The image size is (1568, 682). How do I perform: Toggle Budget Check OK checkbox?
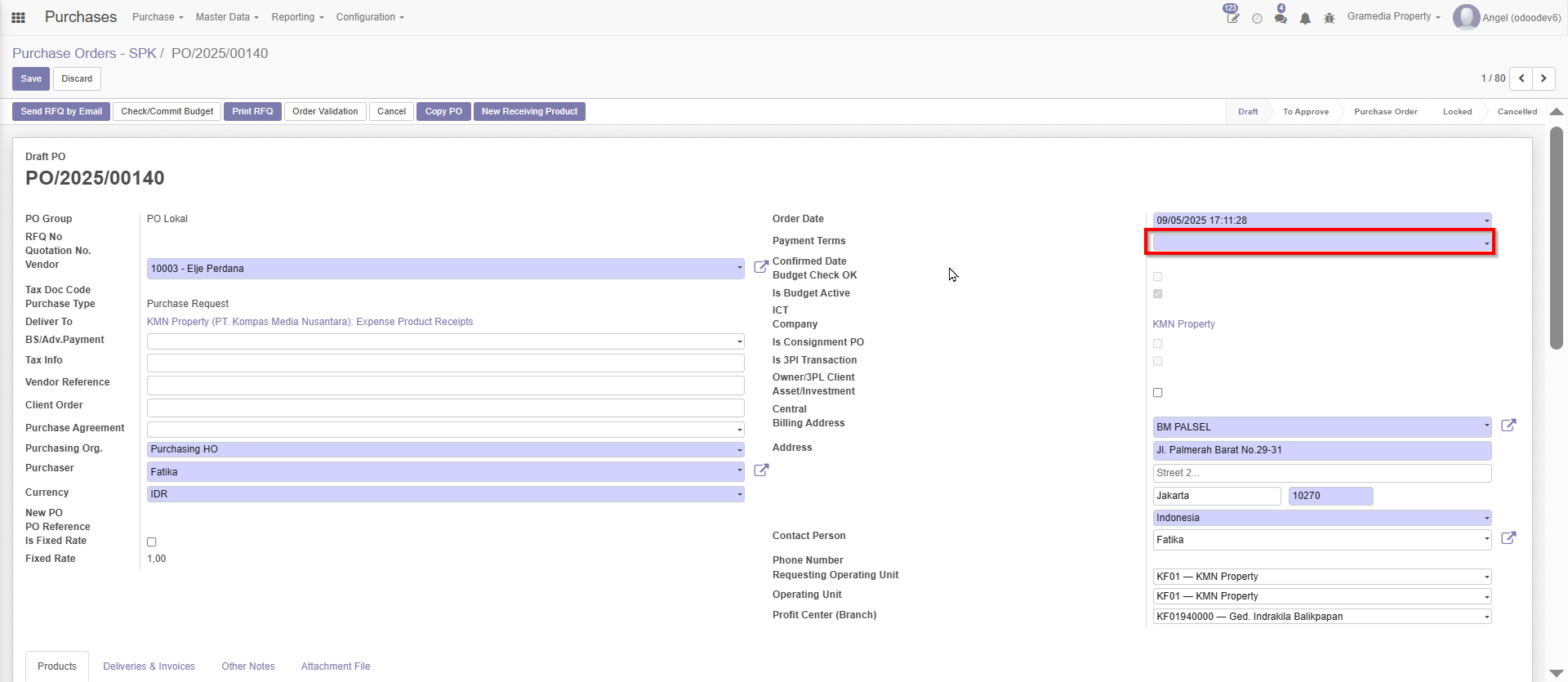click(x=1157, y=277)
